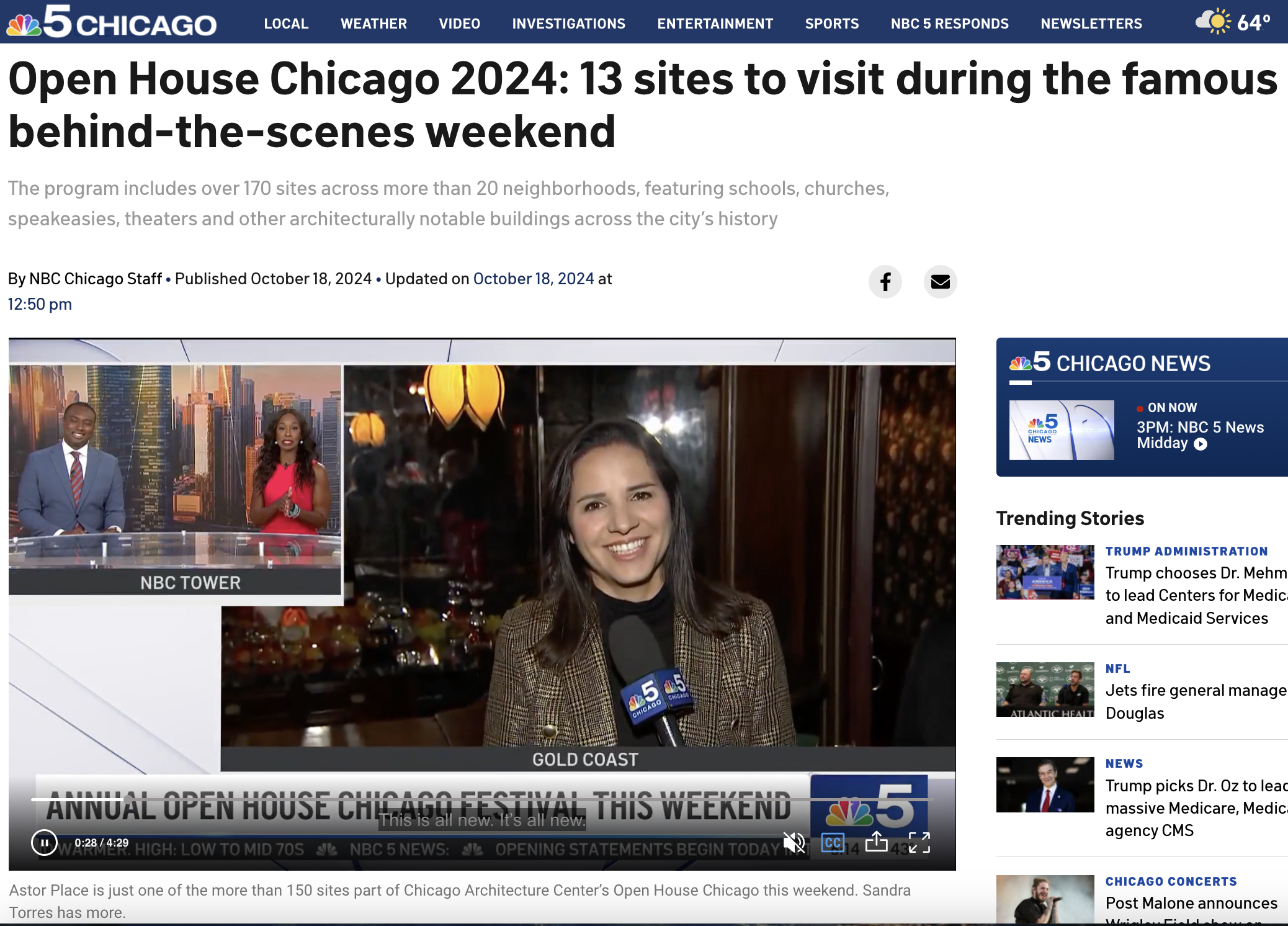Image resolution: width=1288 pixels, height=926 pixels.
Task: Open the NFL category link
Action: pos(1118,668)
